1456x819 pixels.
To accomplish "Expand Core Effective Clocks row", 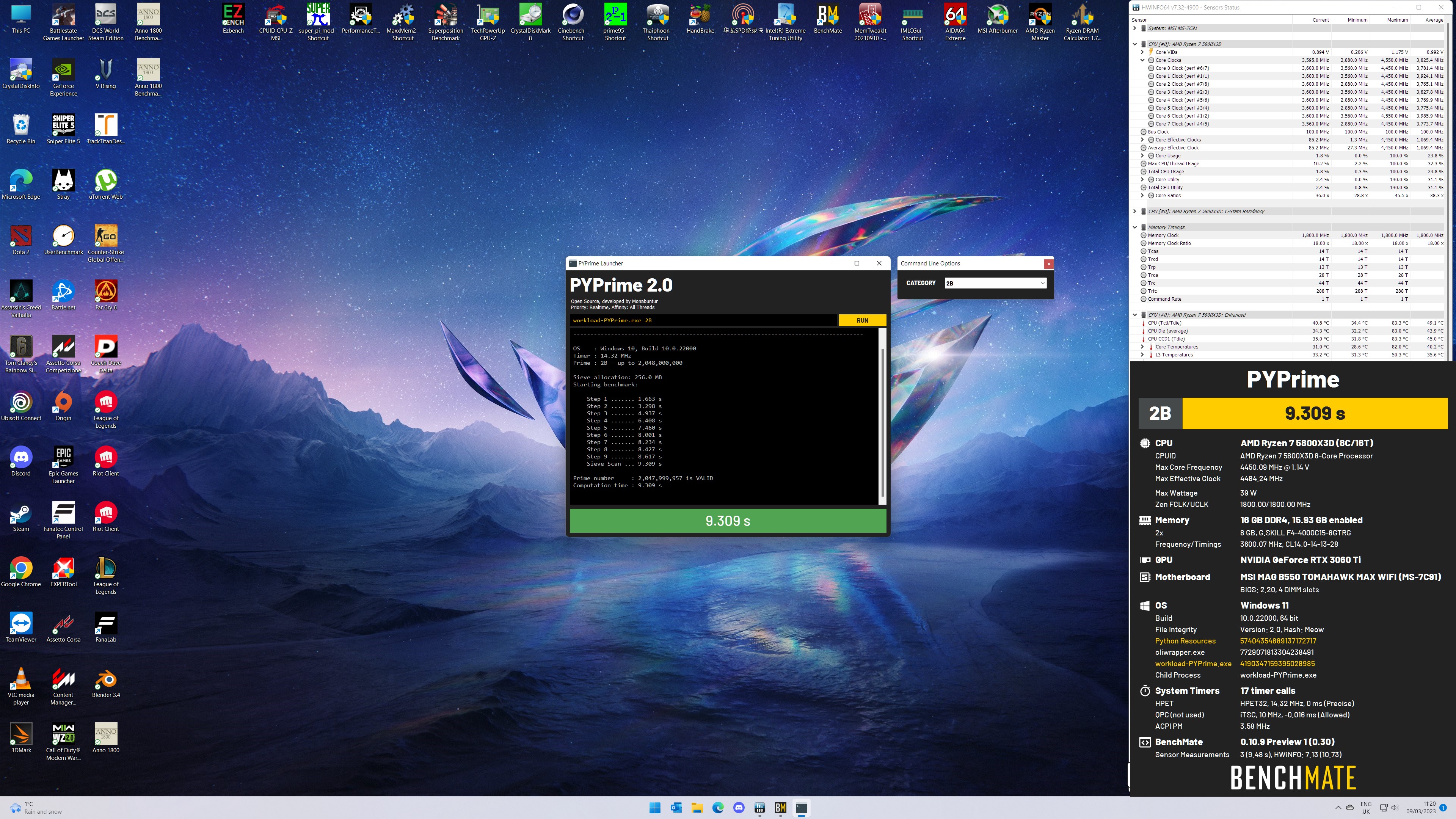I will pos(1142,140).
